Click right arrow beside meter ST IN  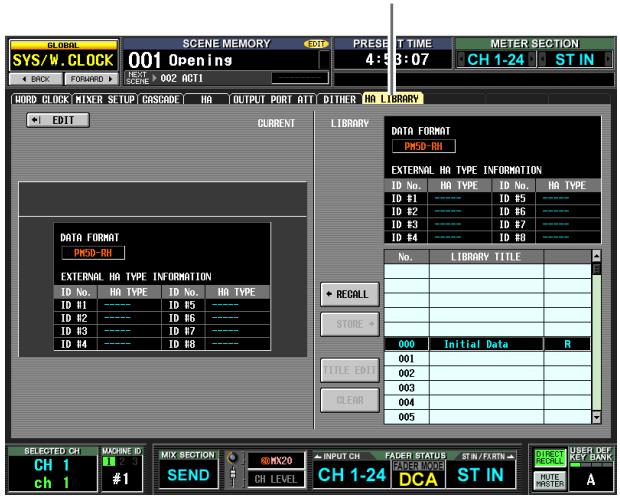pos(608,60)
